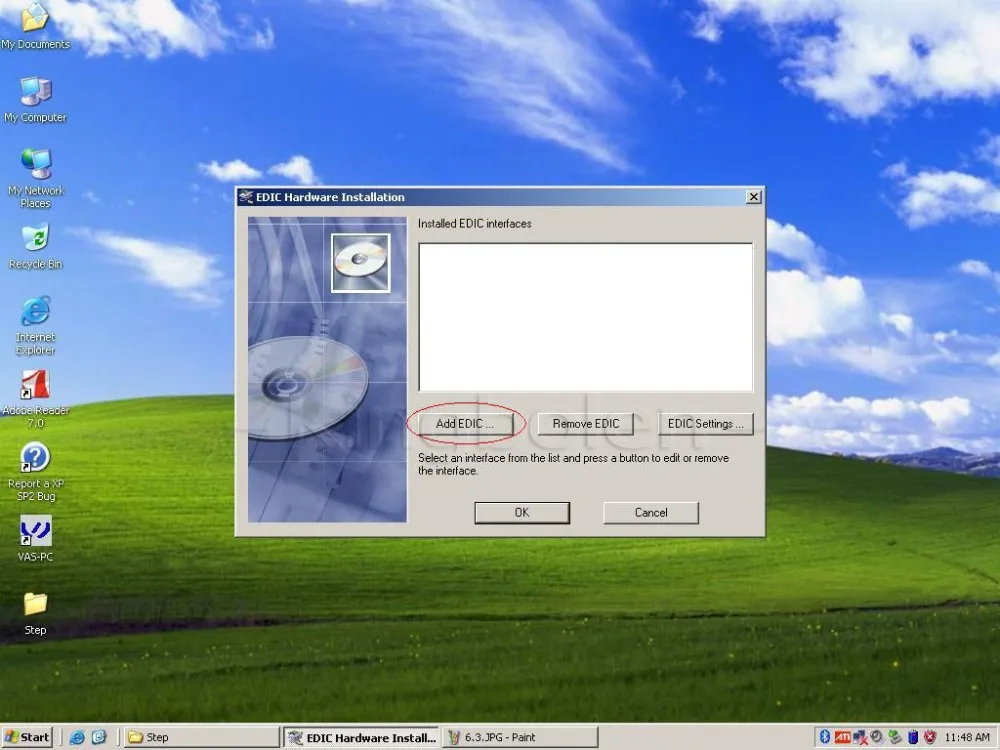1000x750 pixels.
Task: Switch to the 6.3.JPG - Paint taskbar button
Action: tap(520, 737)
